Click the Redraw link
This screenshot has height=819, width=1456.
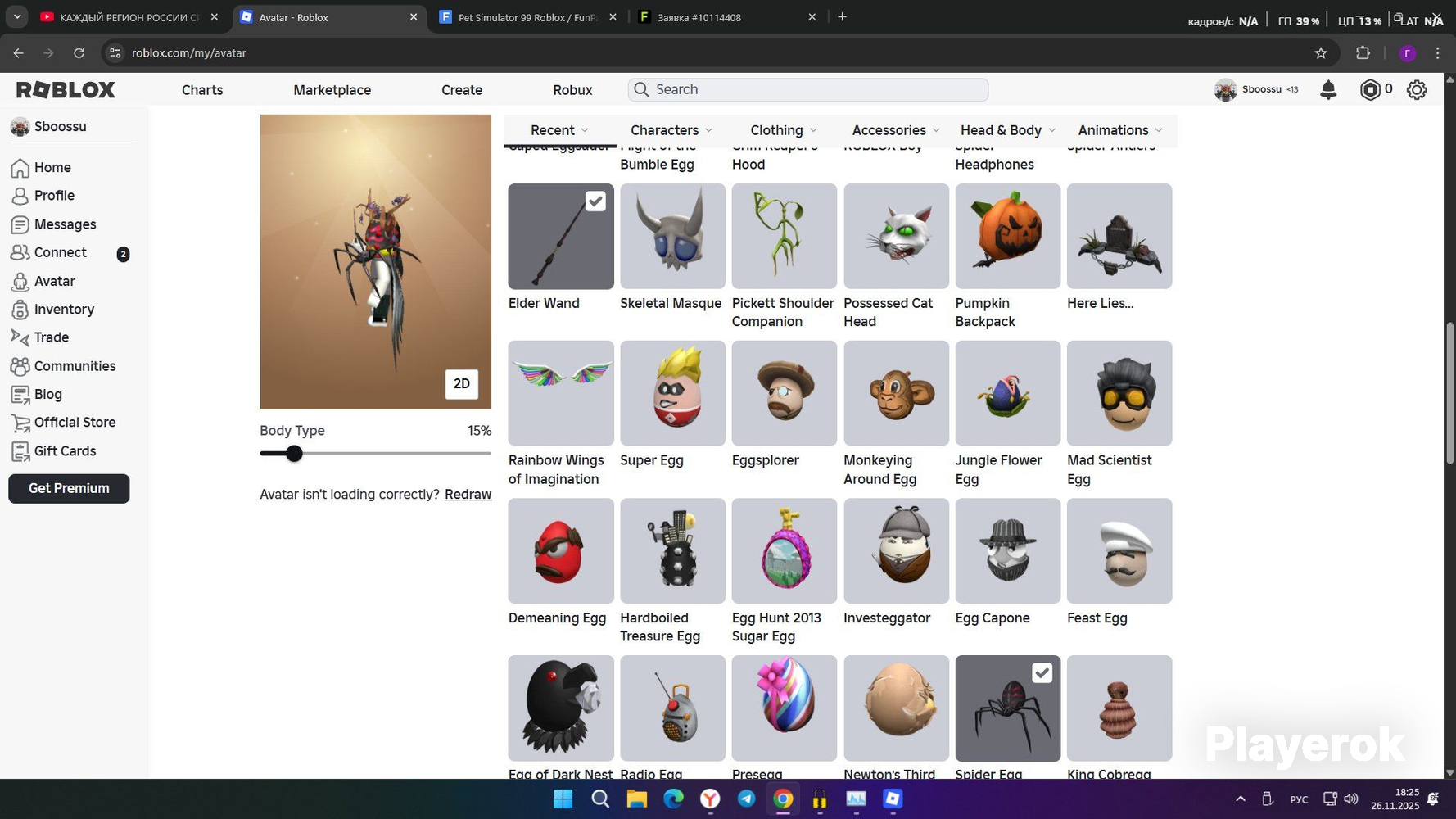[468, 495]
